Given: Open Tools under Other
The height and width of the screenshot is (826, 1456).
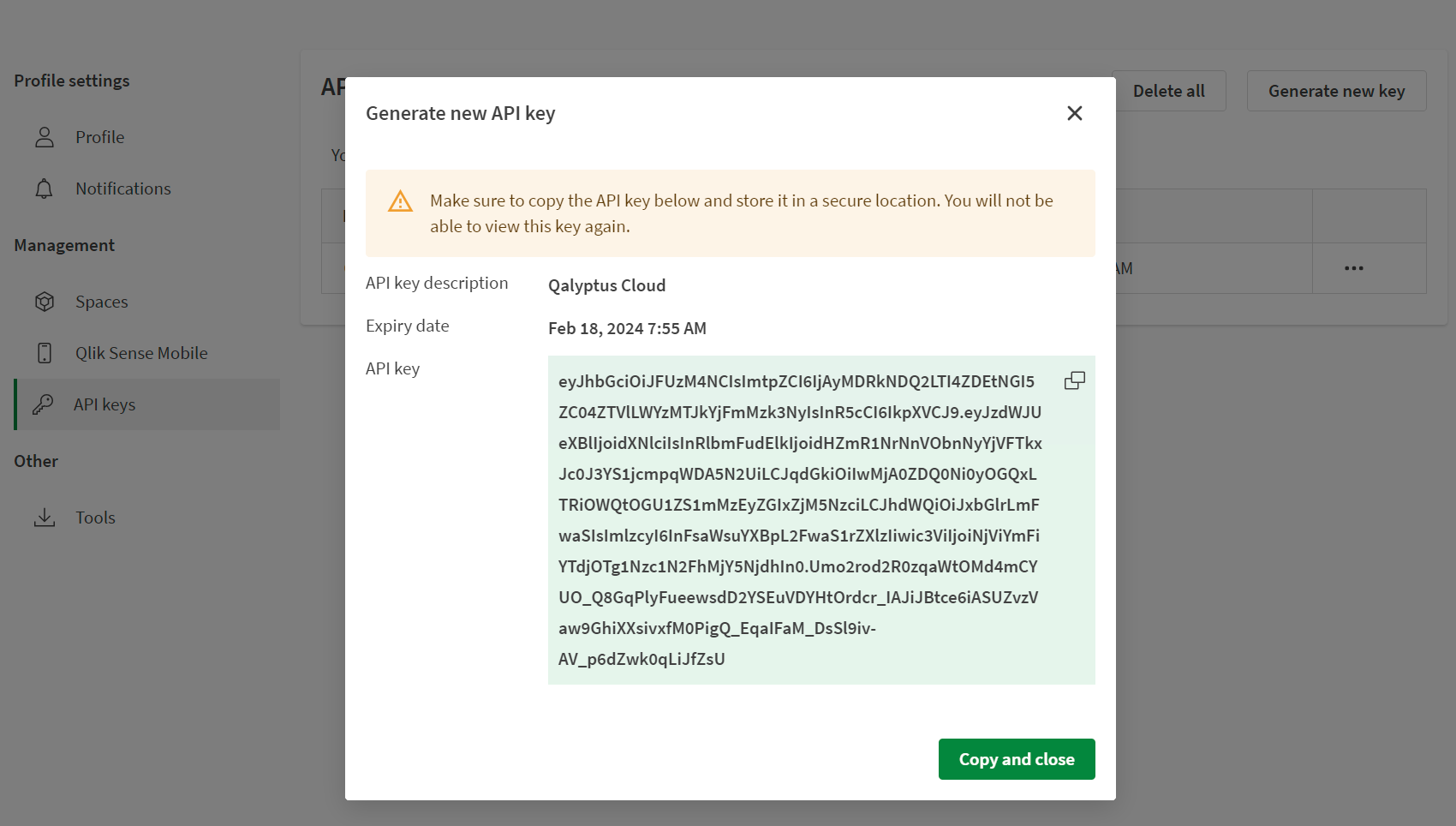Looking at the screenshot, I should (95, 517).
